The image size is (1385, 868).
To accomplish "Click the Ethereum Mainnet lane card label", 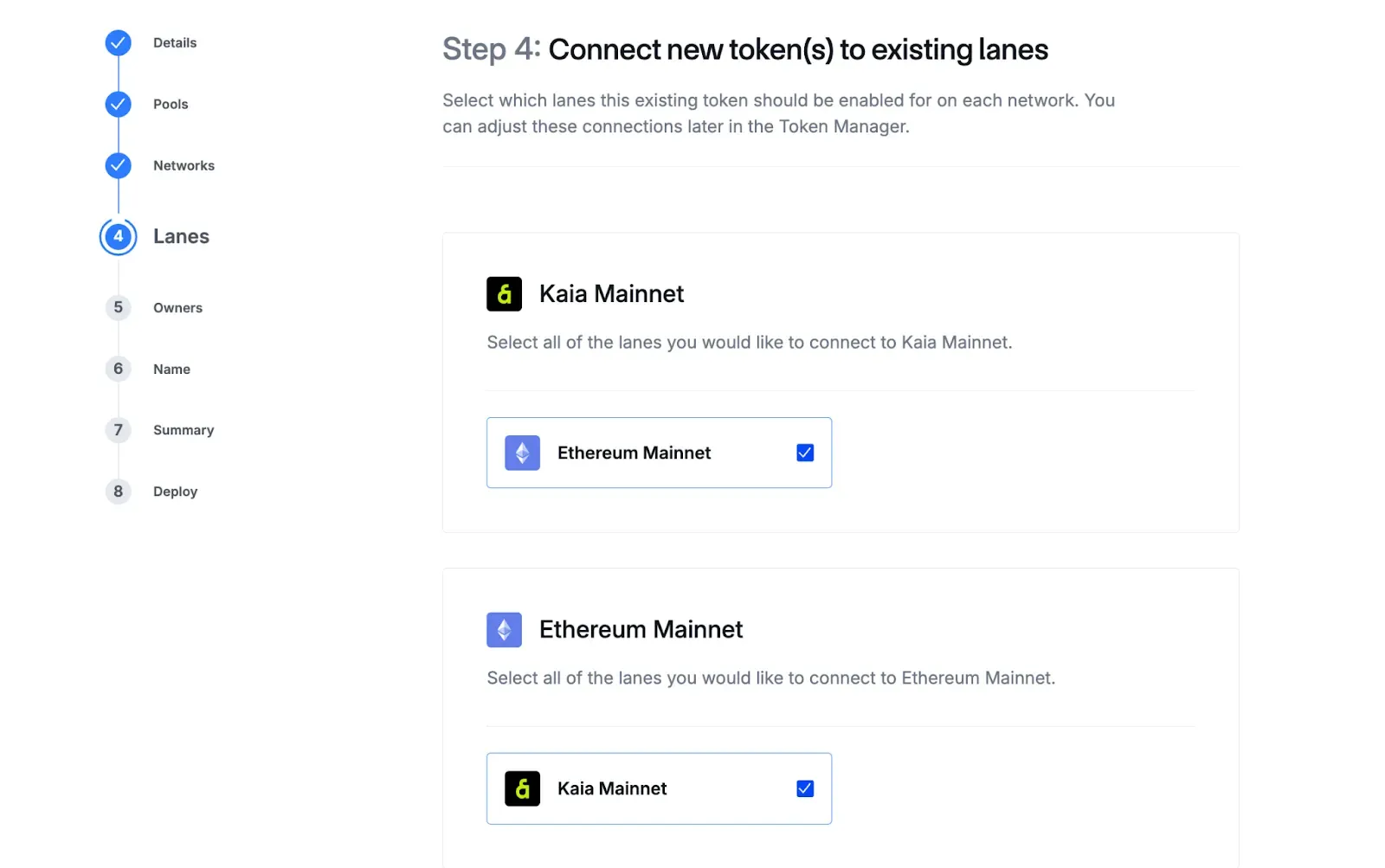I will tap(634, 453).
